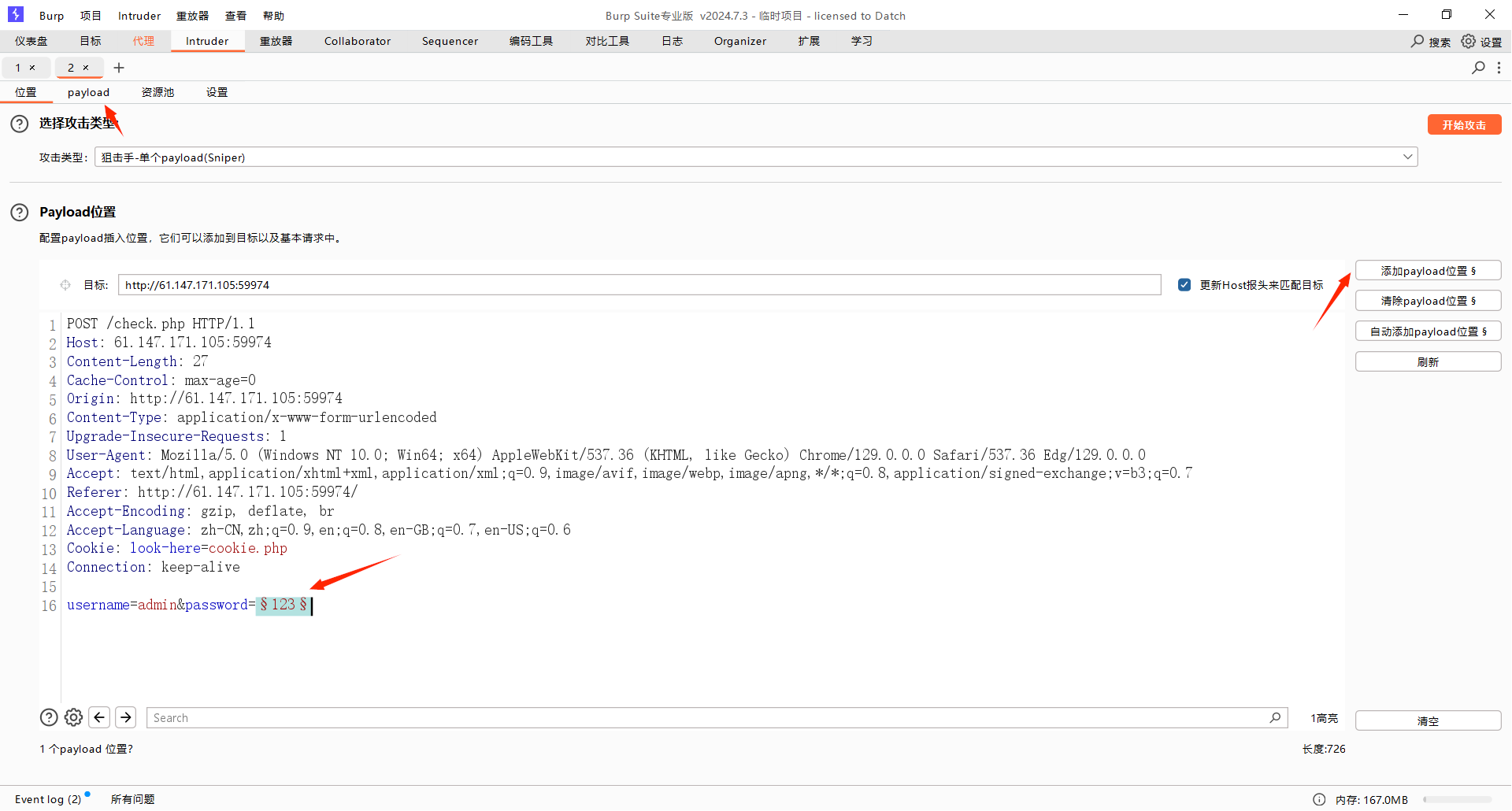Switch to the 目标 tab
Image resolution: width=1512 pixels, height=811 pixels.
(x=91, y=41)
